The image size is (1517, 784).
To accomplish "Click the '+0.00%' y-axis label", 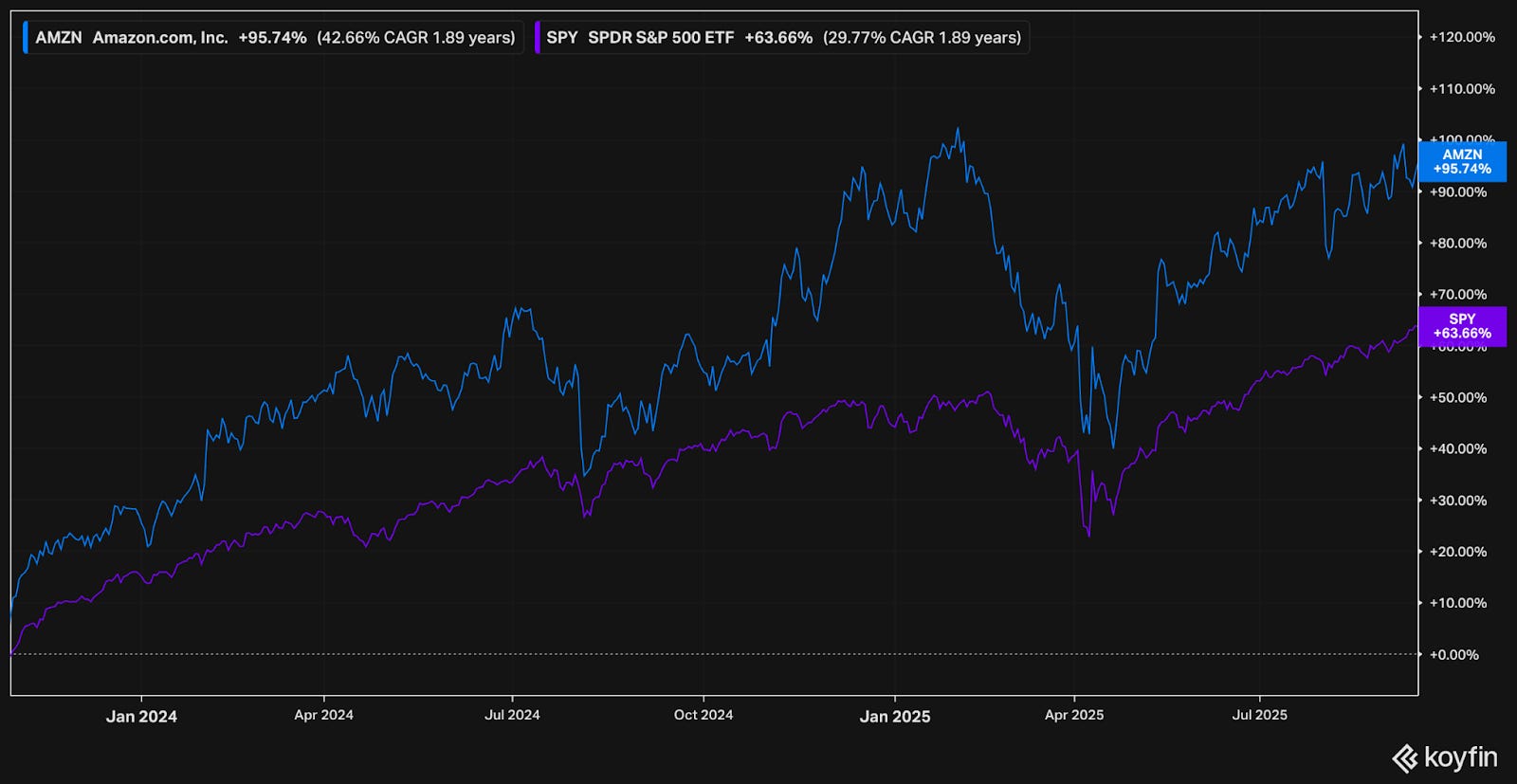I will click(1454, 655).
